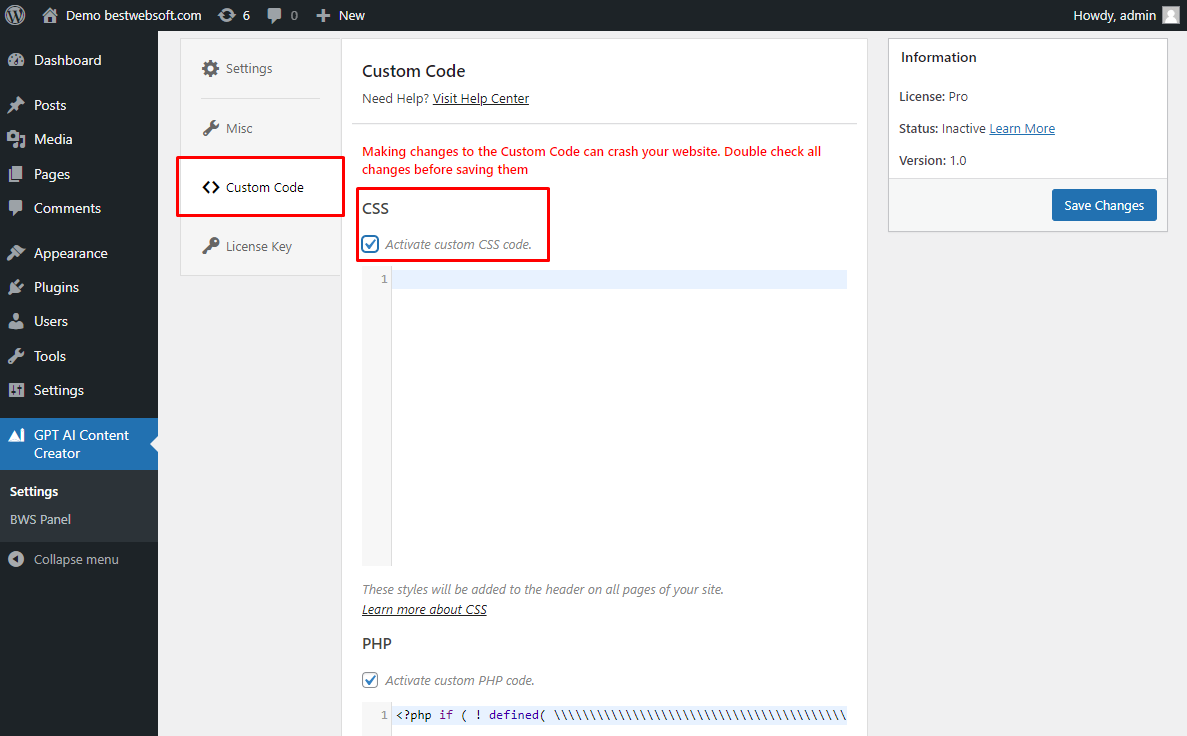The image size is (1187, 736).
Task: Open BWS Panel submenu item
Action: tap(40, 519)
